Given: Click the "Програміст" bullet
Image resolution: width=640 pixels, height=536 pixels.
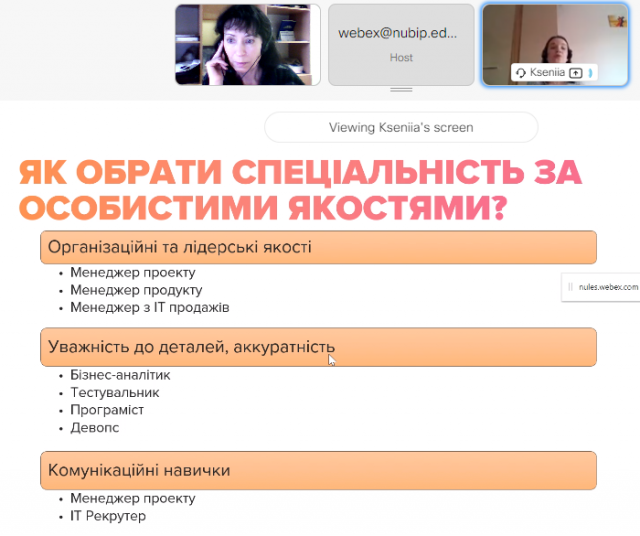Looking at the screenshot, I should 107,410.
